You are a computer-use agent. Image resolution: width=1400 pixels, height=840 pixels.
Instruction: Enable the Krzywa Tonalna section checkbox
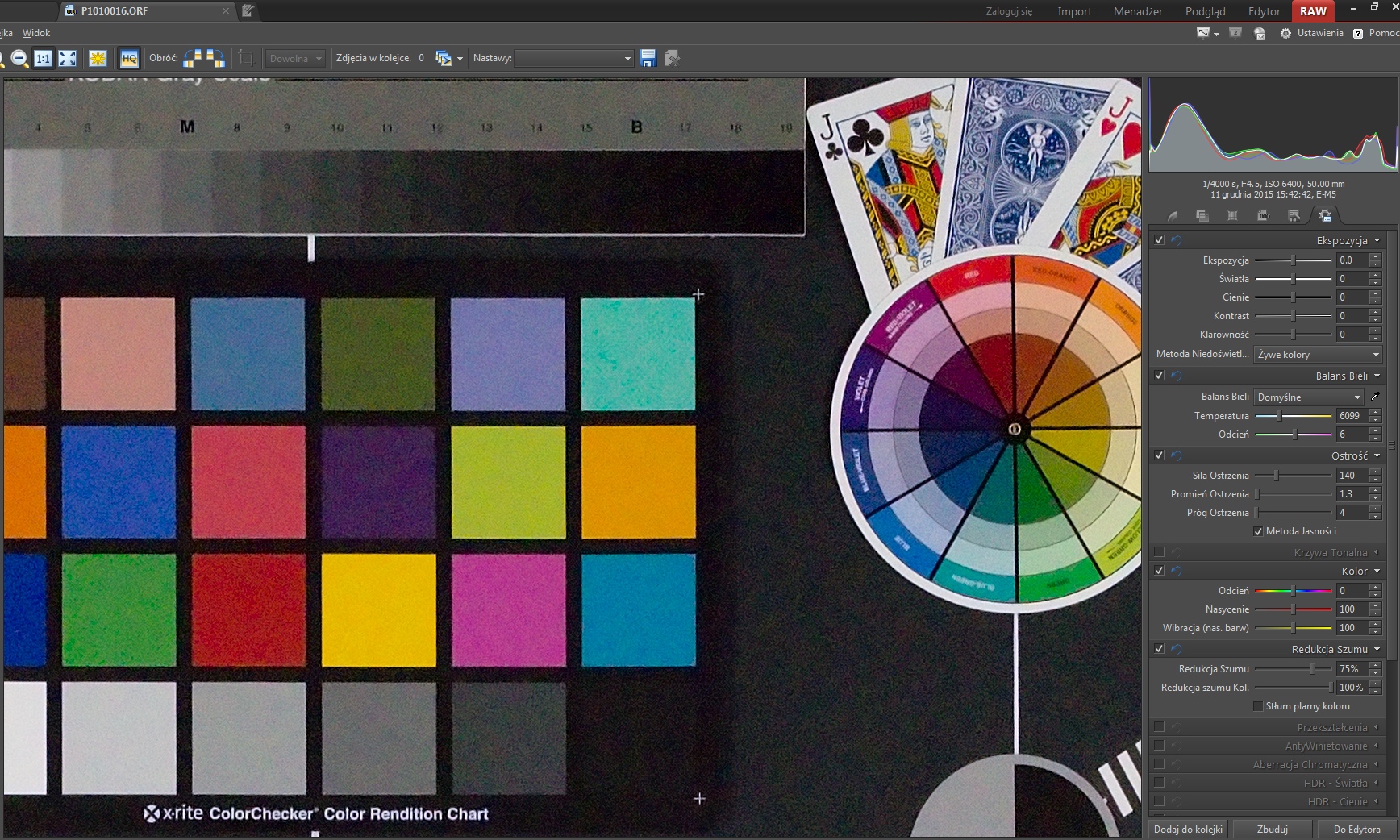pos(1159,552)
